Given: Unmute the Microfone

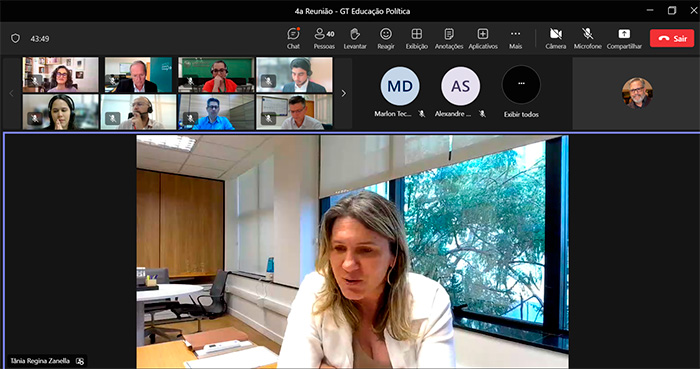Looking at the screenshot, I should click(x=588, y=38).
